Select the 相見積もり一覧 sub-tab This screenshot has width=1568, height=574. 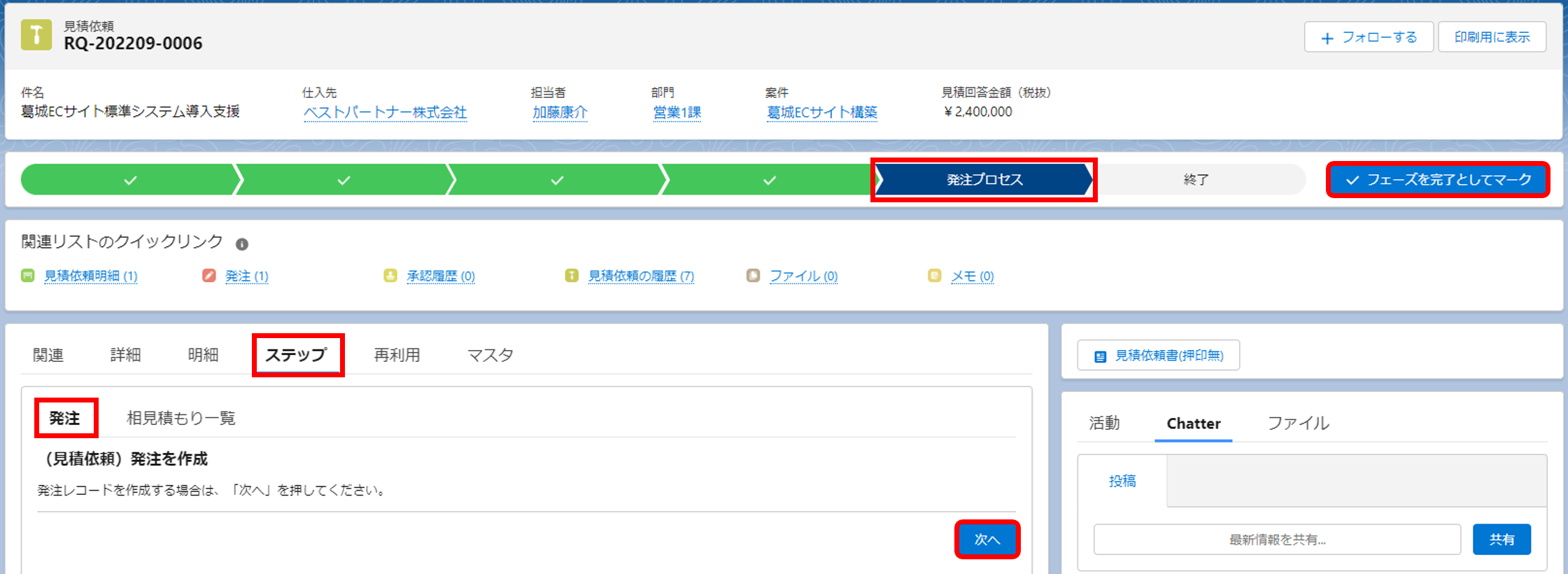pyautogui.click(x=181, y=418)
